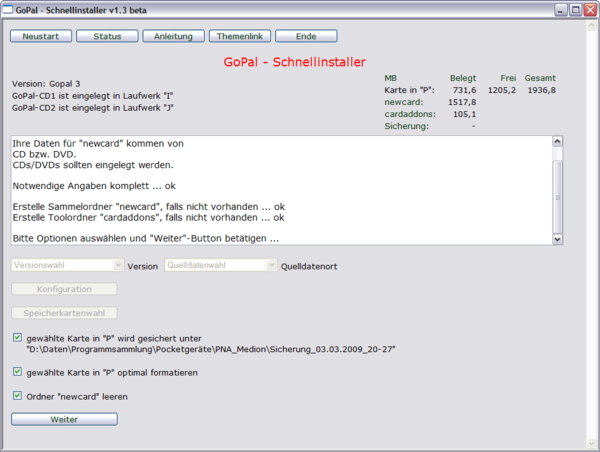This screenshot has height=452, width=600.
Task: Click the 'Sicherung:' label
Action: pyautogui.click(x=406, y=126)
